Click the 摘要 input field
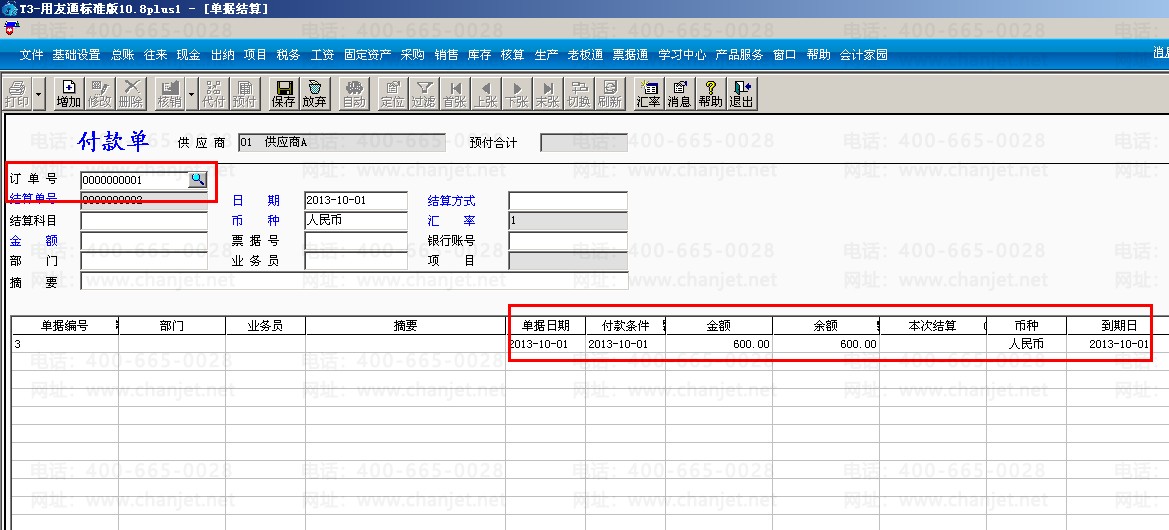This screenshot has width=1169, height=530. [x=354, y=282]
